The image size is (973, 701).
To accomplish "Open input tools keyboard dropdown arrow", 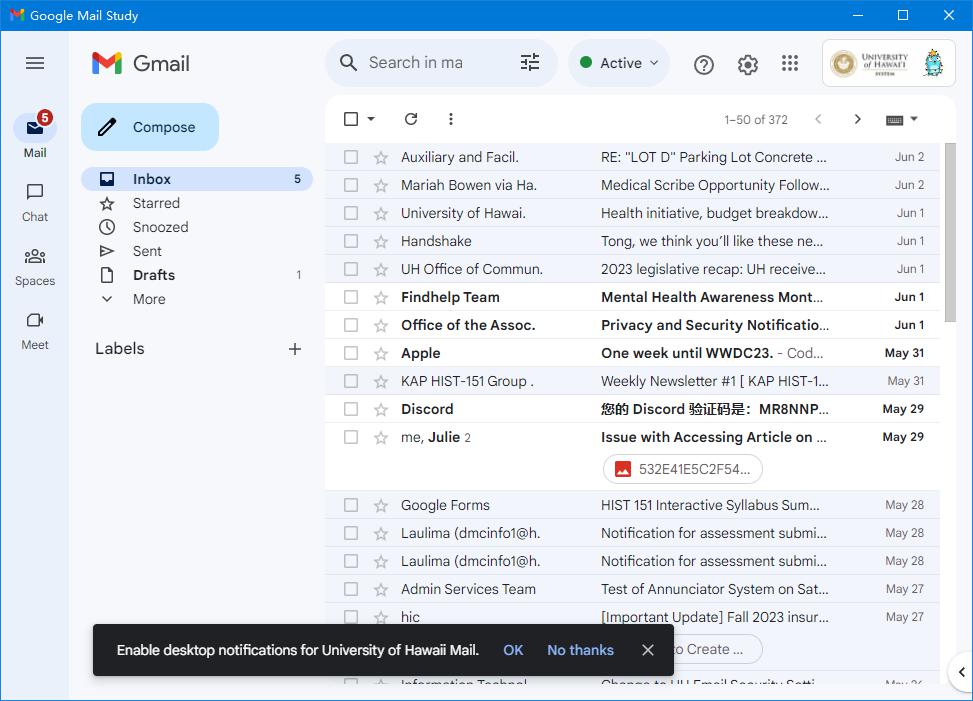I will (913, 118).
